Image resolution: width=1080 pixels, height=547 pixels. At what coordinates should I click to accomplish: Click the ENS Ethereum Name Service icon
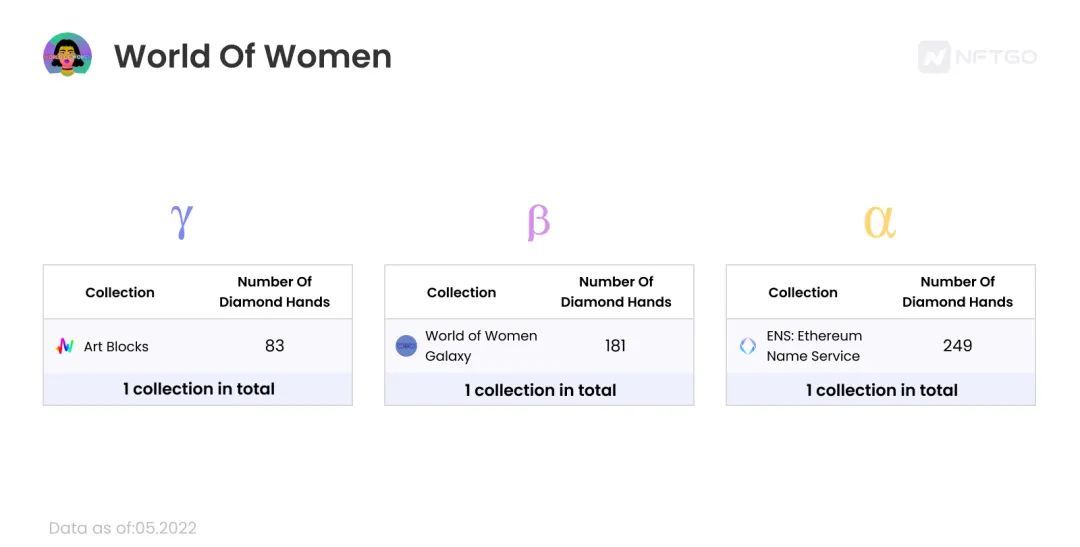coord(747,346)
